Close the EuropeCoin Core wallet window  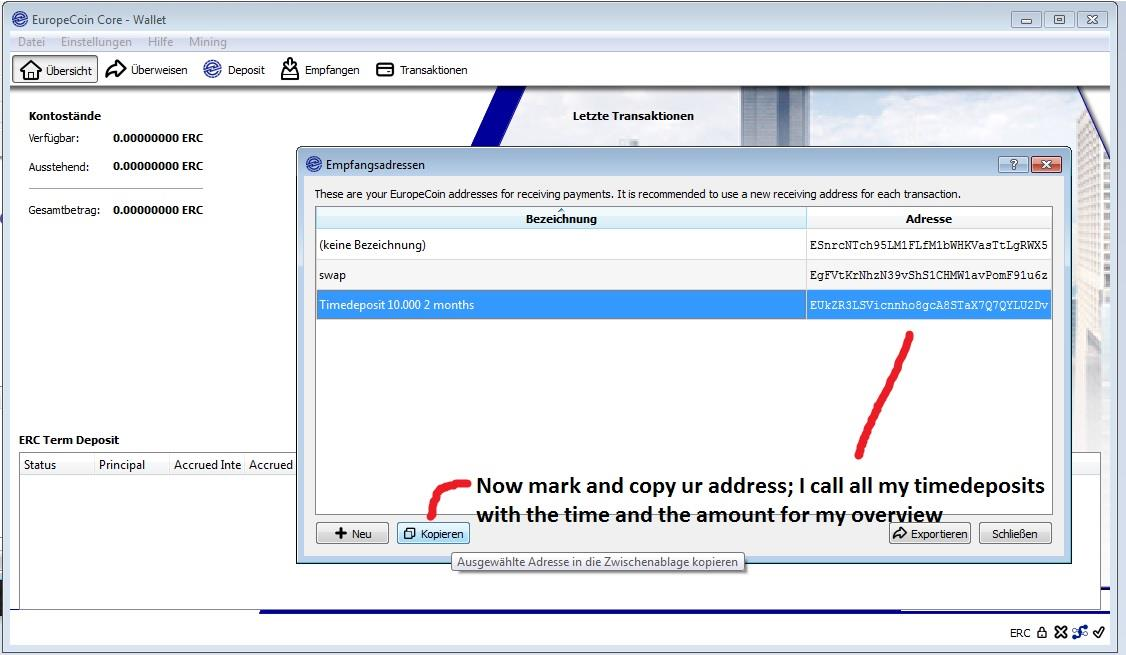(x=1092, y=19)
